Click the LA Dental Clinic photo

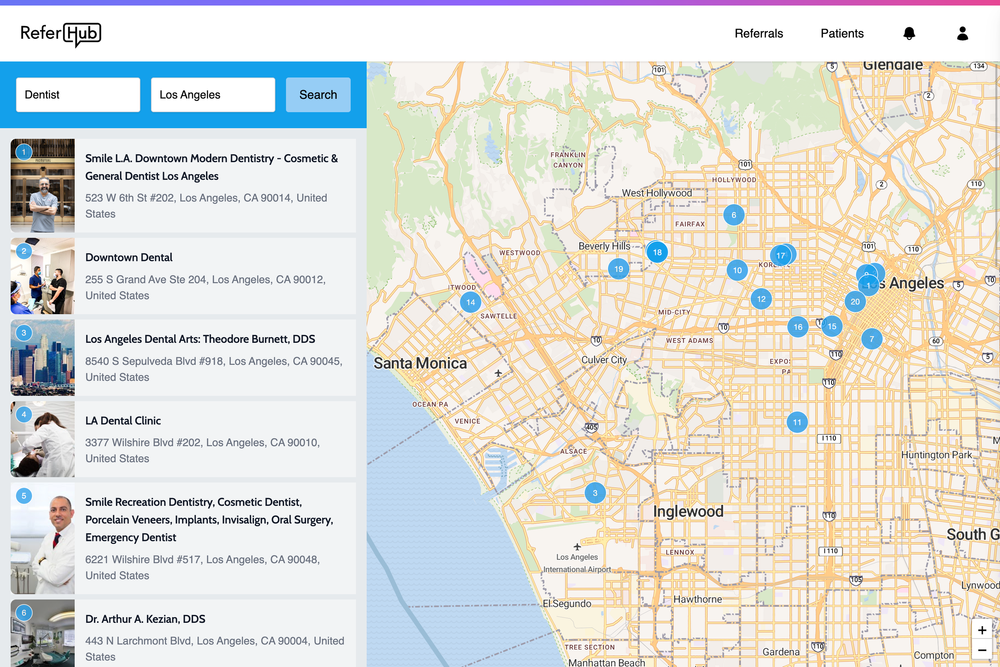click(43, 439)
